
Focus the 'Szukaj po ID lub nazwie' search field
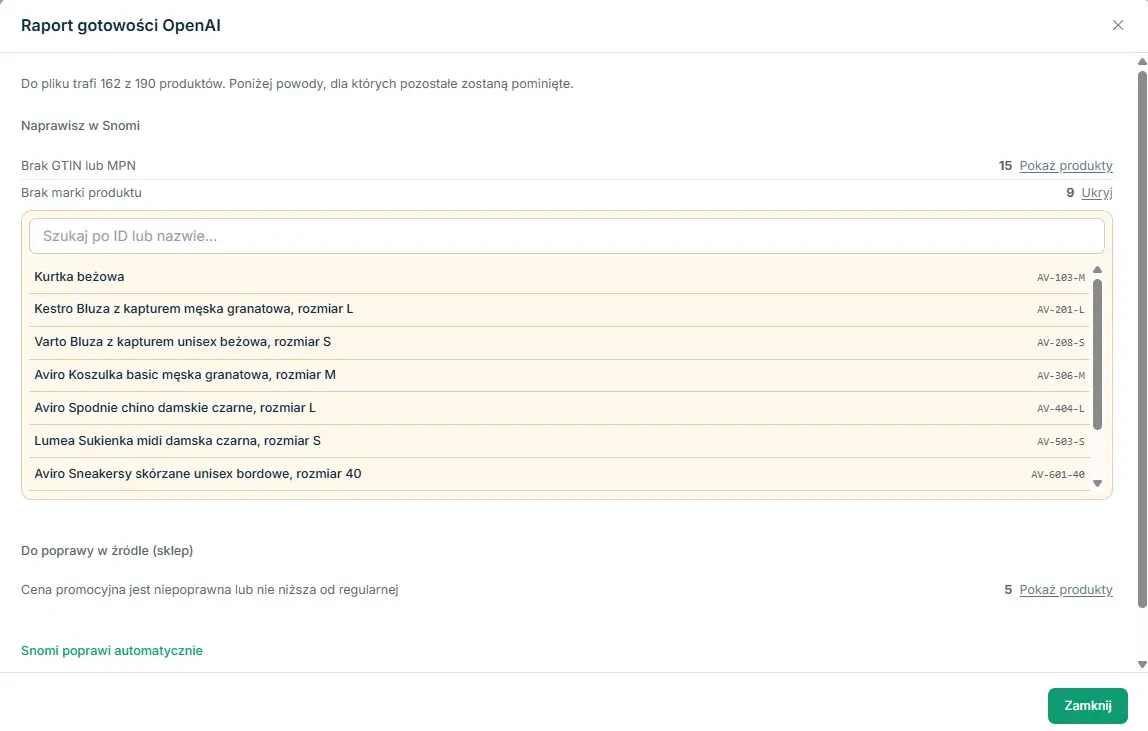[567, 236]
